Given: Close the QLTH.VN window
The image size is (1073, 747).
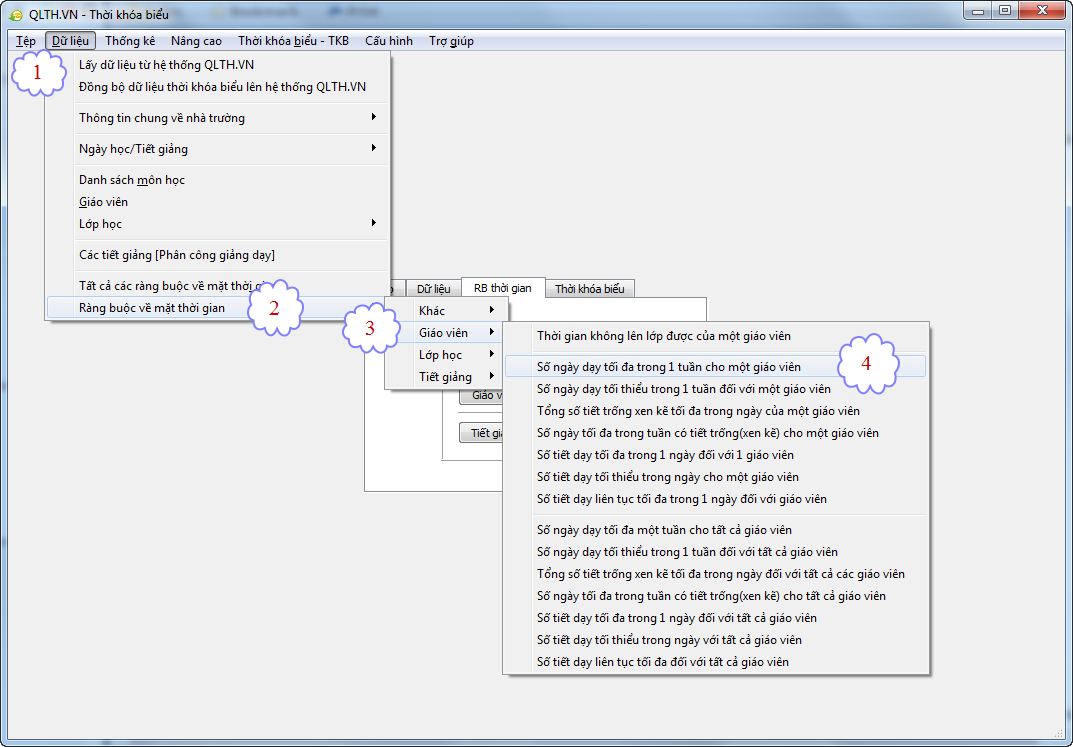Looking at the screenshot, I should pos(1040,10).
